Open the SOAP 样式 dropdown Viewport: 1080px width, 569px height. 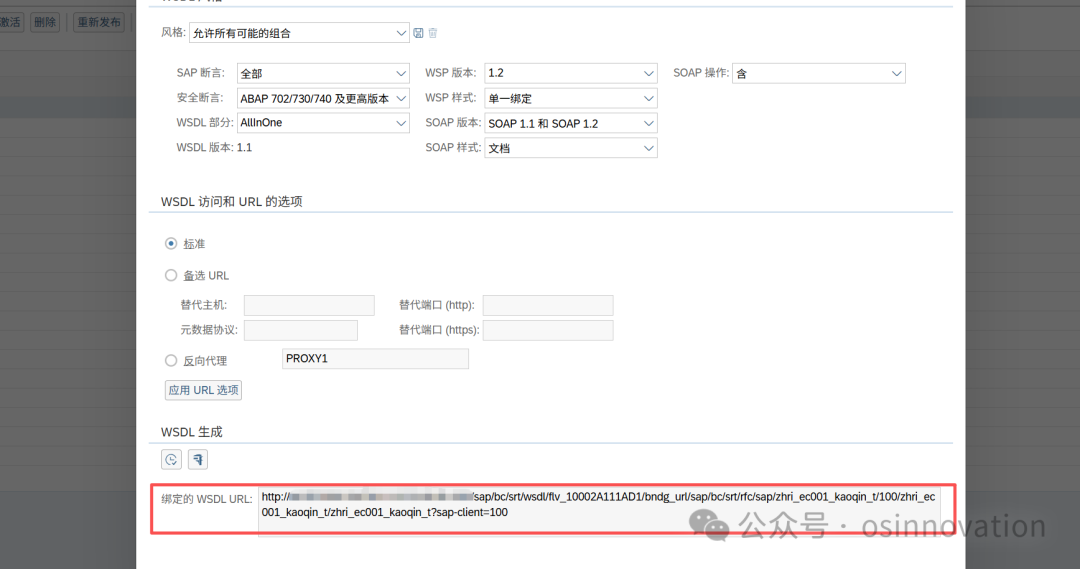pyautogui.click(x=571, y=148)
